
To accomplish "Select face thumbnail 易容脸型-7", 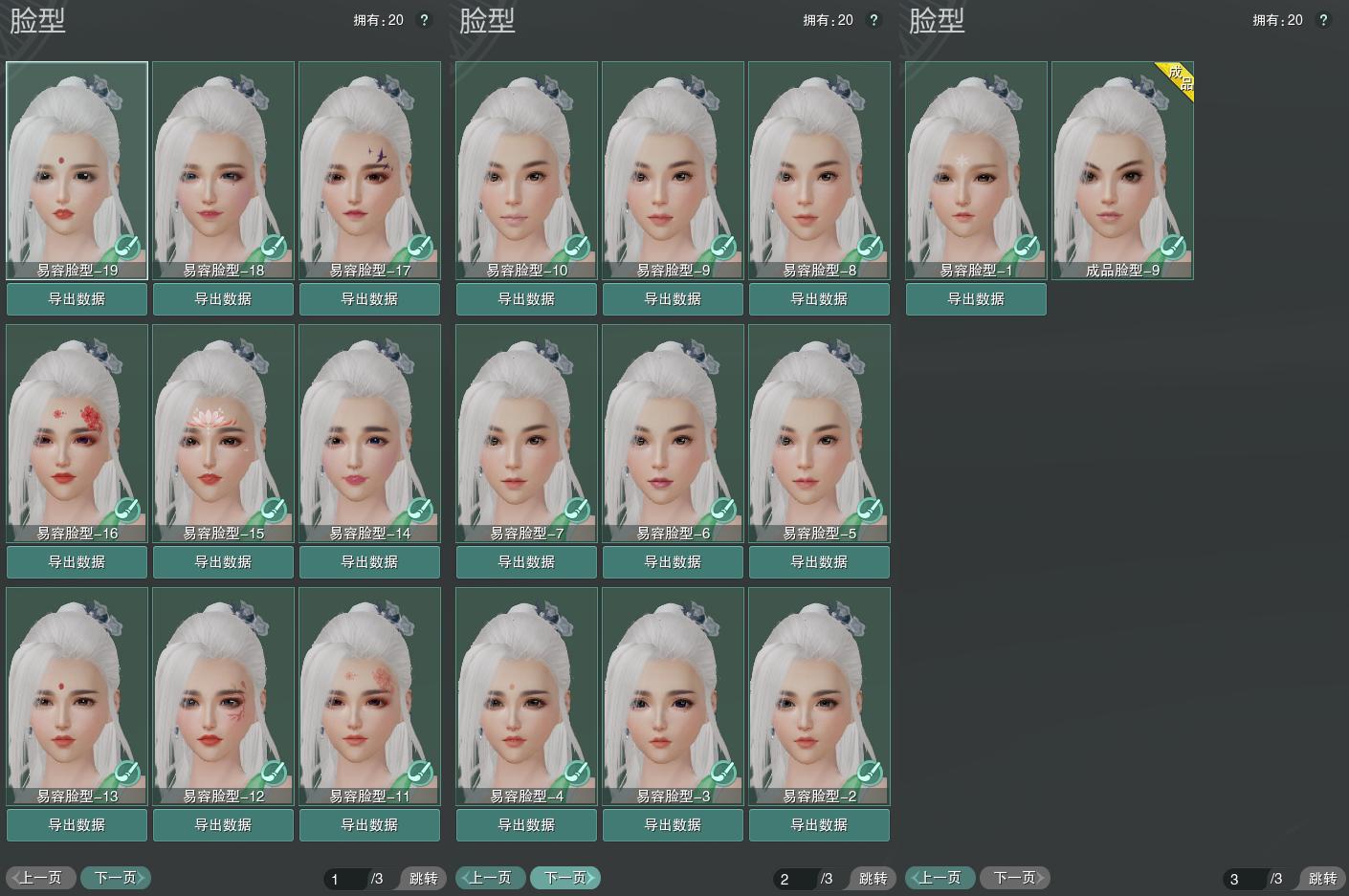I will (x=527, y=434).
